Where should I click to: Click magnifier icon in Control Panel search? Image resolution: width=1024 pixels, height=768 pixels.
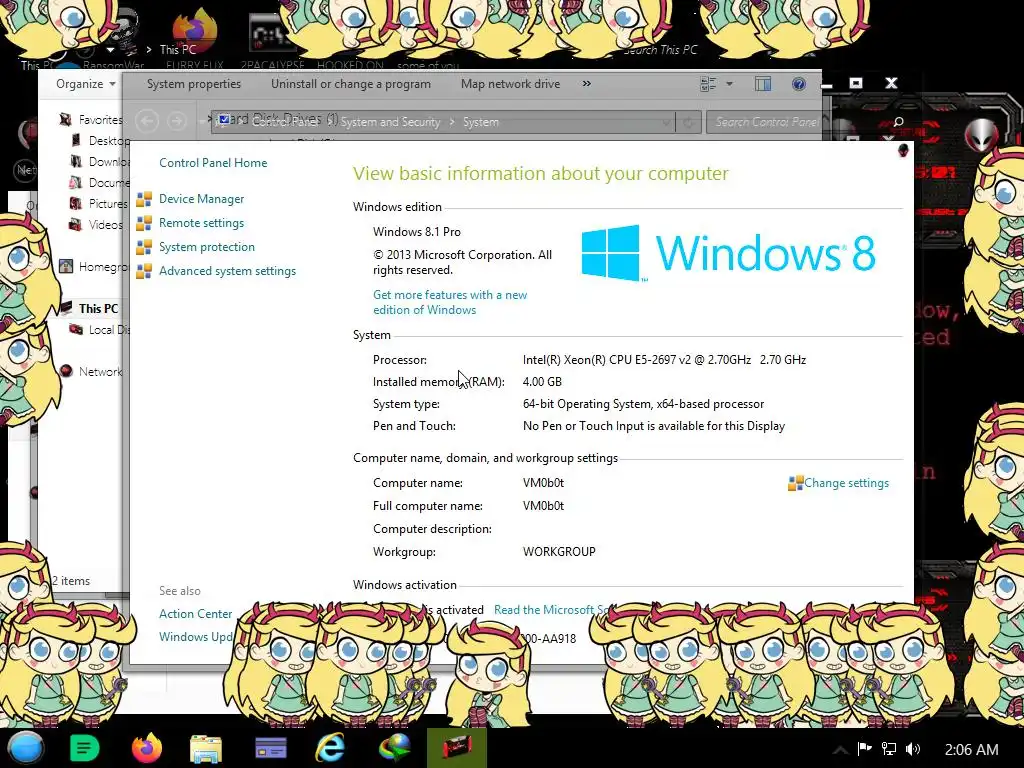click(899, 122)
